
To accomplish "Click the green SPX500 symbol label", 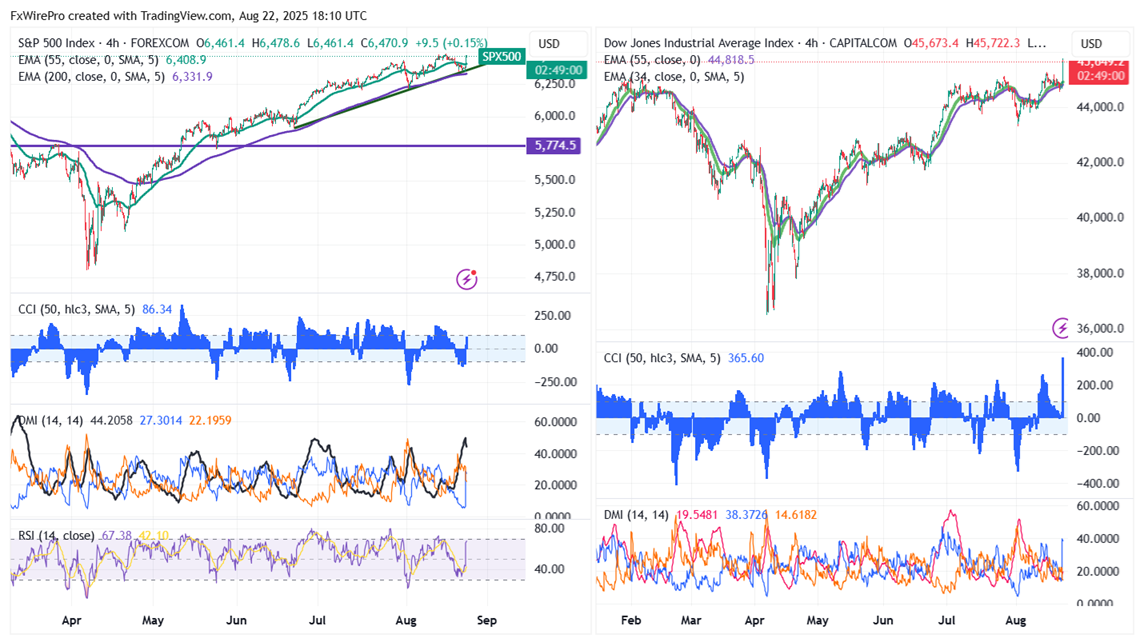I will point(502,57).
